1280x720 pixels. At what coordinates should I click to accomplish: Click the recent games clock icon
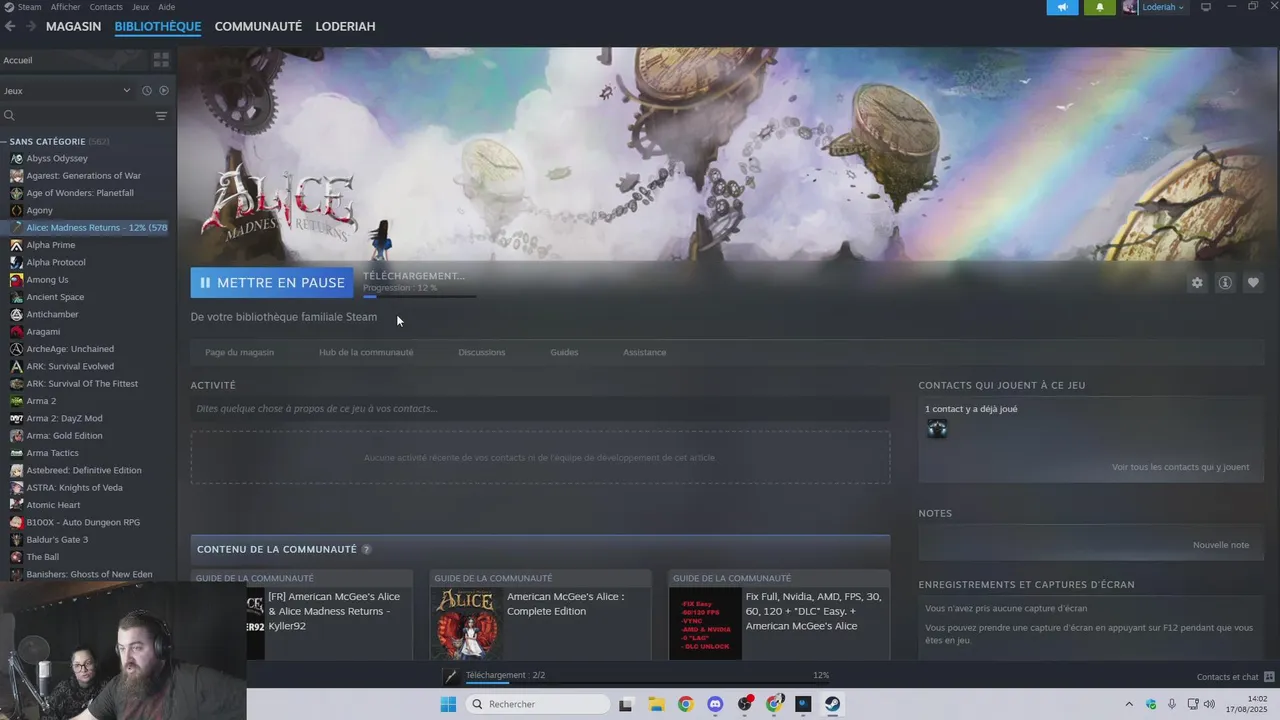click(147, 91)
